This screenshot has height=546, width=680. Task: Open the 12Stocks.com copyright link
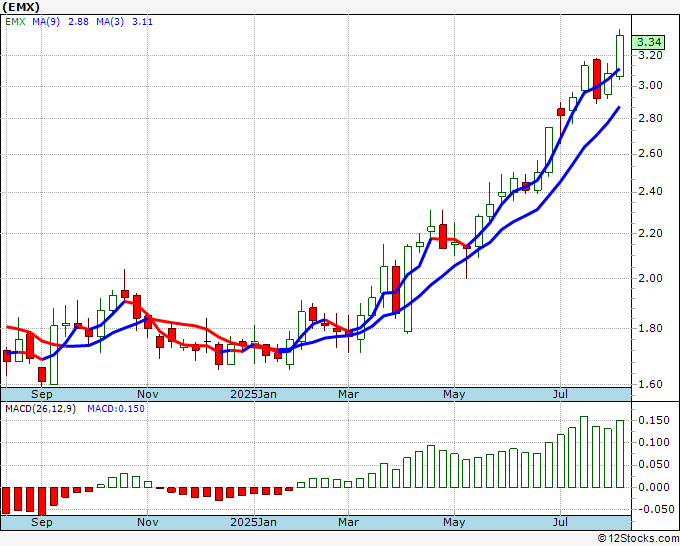coord(638,539)
